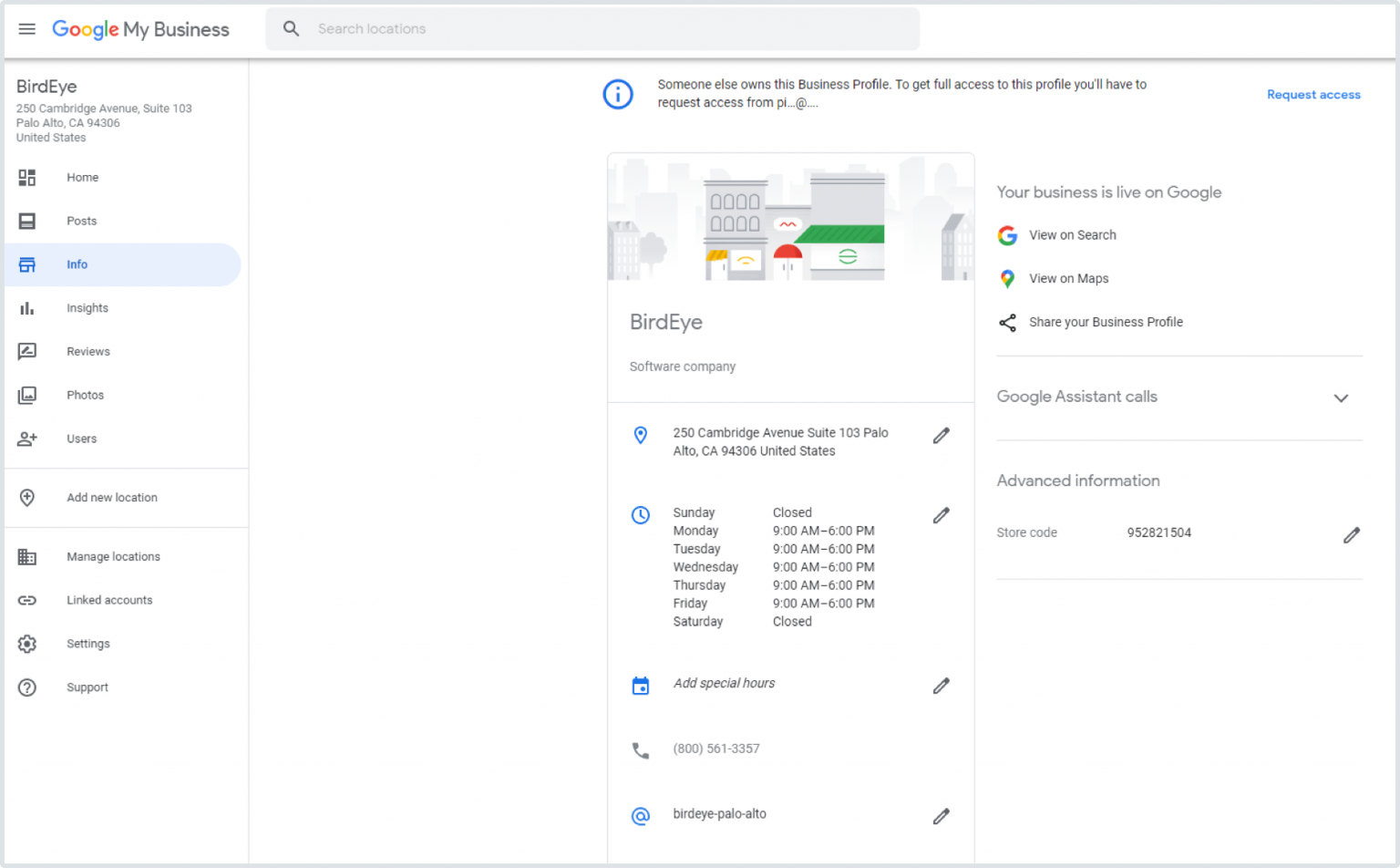1400x868 pixels.
Task: Edit the business address with pencil icon
Action: pyautogui.click(x=942, y=436)
